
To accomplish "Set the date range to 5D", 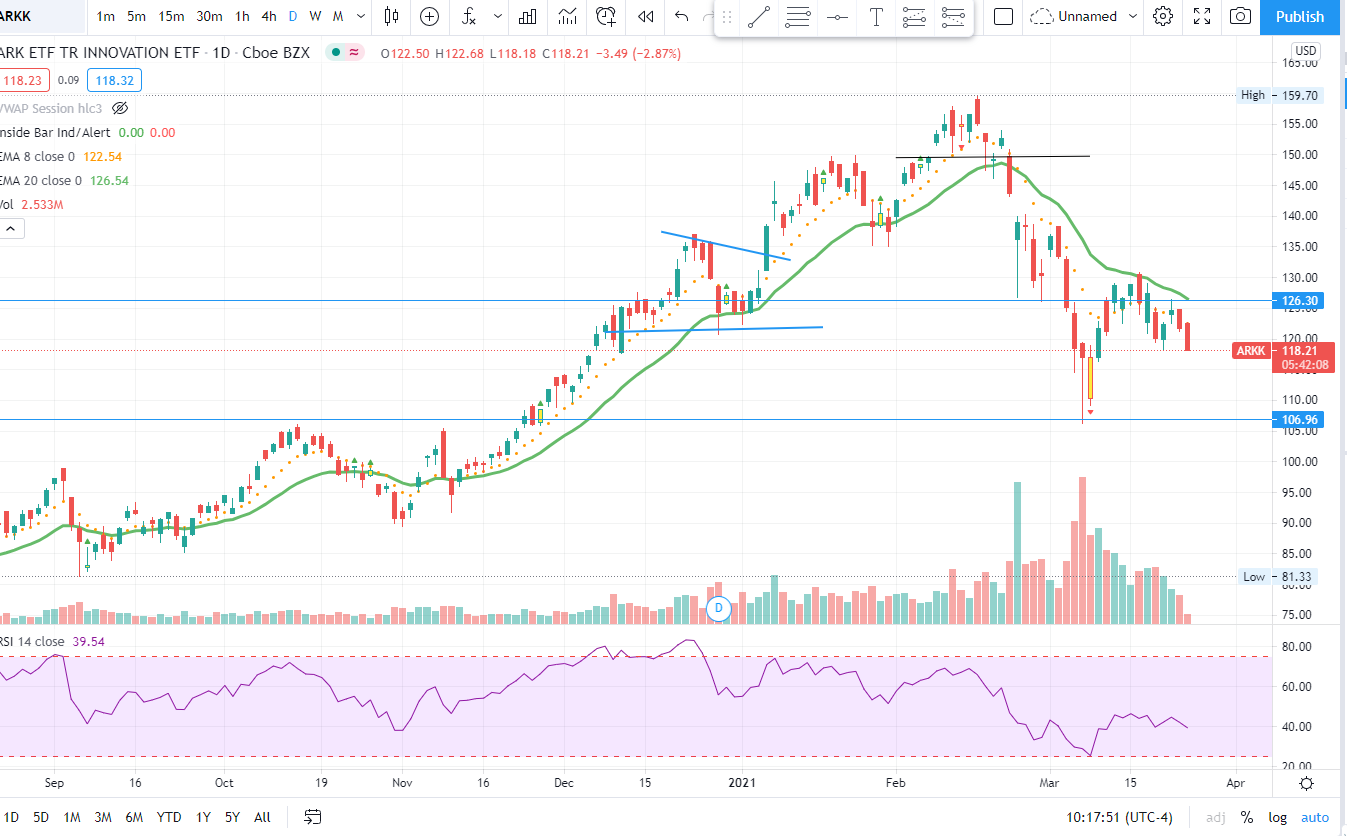I will click(x=41, y=817).
